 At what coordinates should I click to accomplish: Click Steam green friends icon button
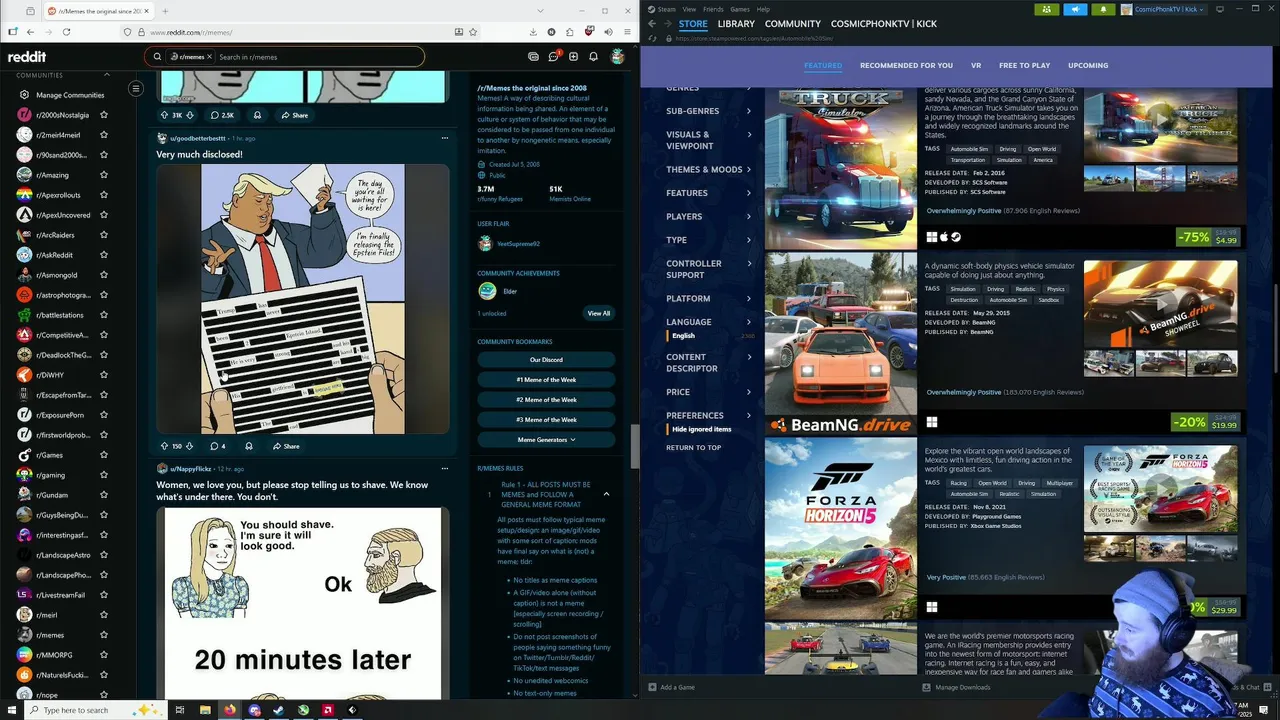tap(1047, 9)
